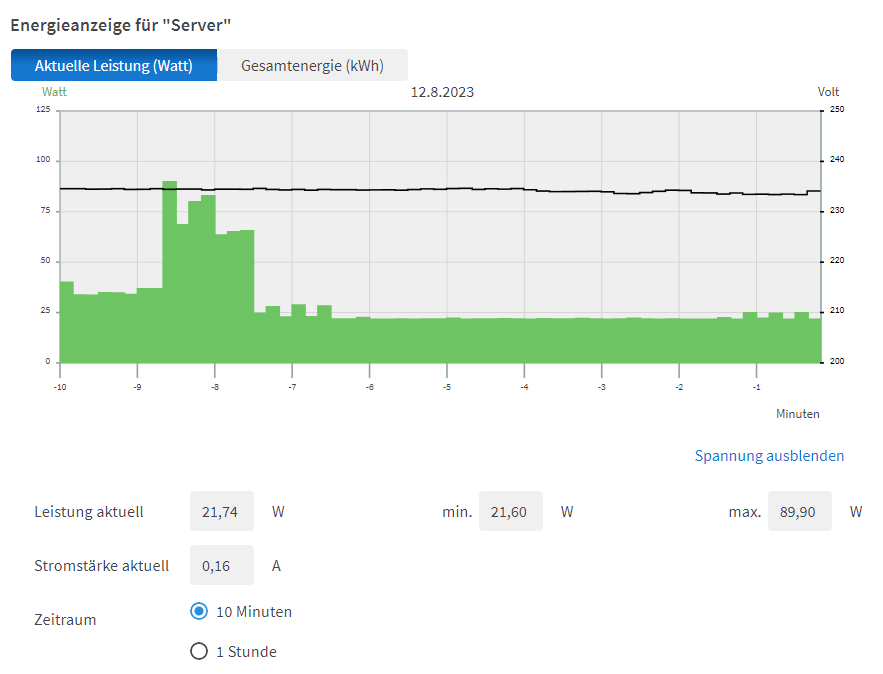This screenshot has width=883, height=674.
Task: Click the Stromstärke aktuell label
Action: (101, 566)
